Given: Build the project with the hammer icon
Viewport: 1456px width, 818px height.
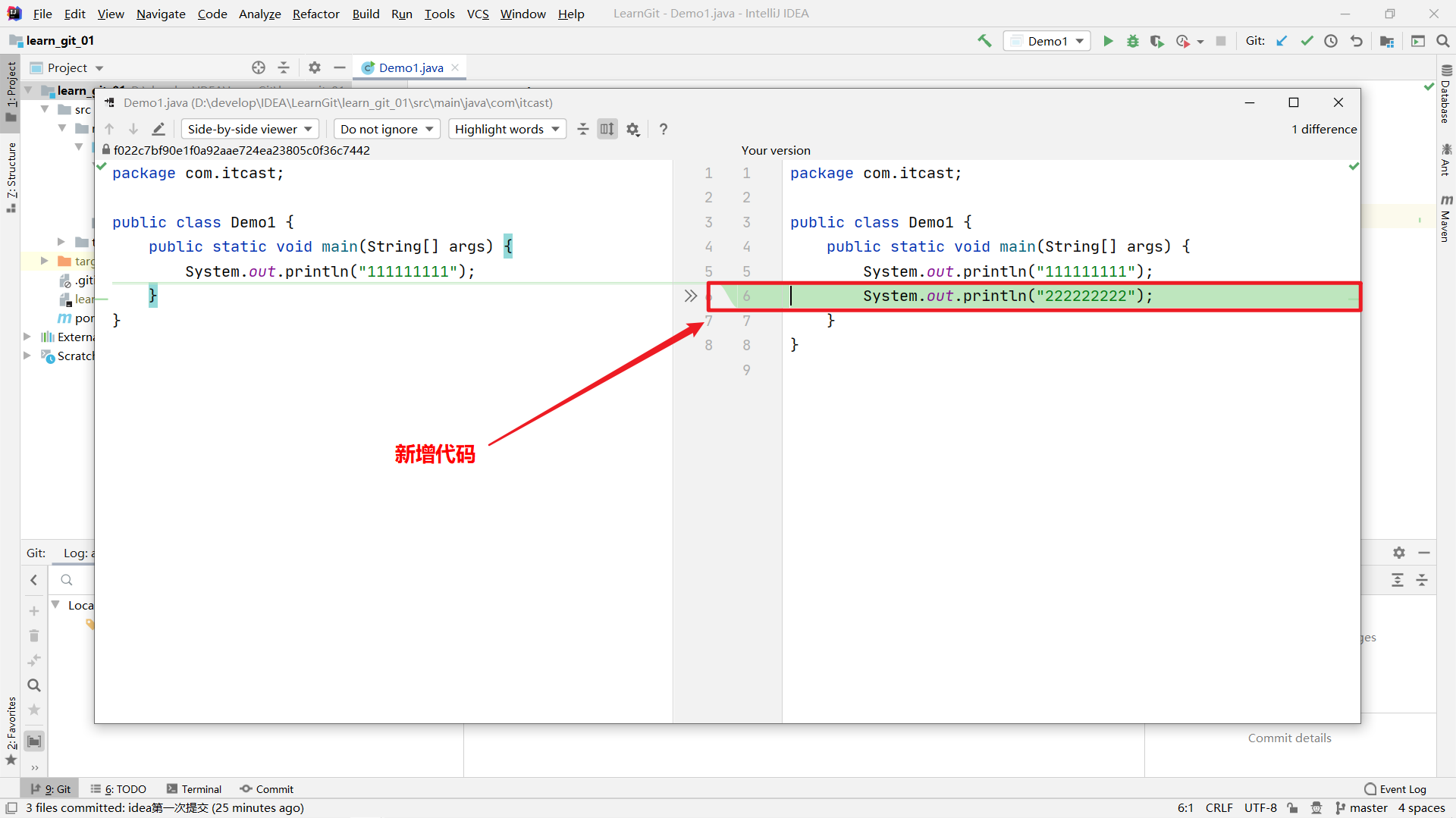Looking at the screenshot, I should [x=984, y=41].
